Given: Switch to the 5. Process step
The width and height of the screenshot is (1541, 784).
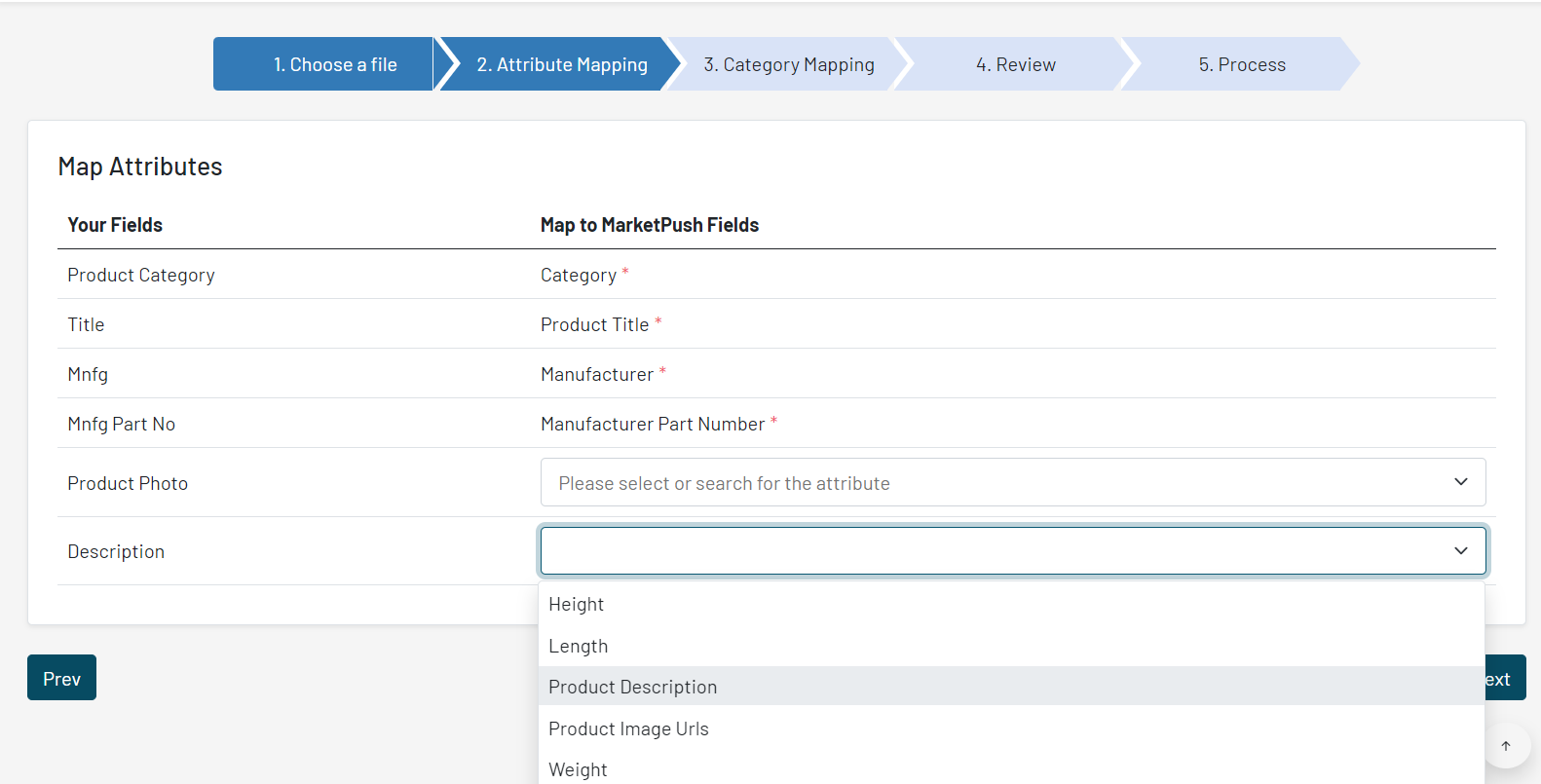Looking at the screenshot, I should (x=1242, y=65).
